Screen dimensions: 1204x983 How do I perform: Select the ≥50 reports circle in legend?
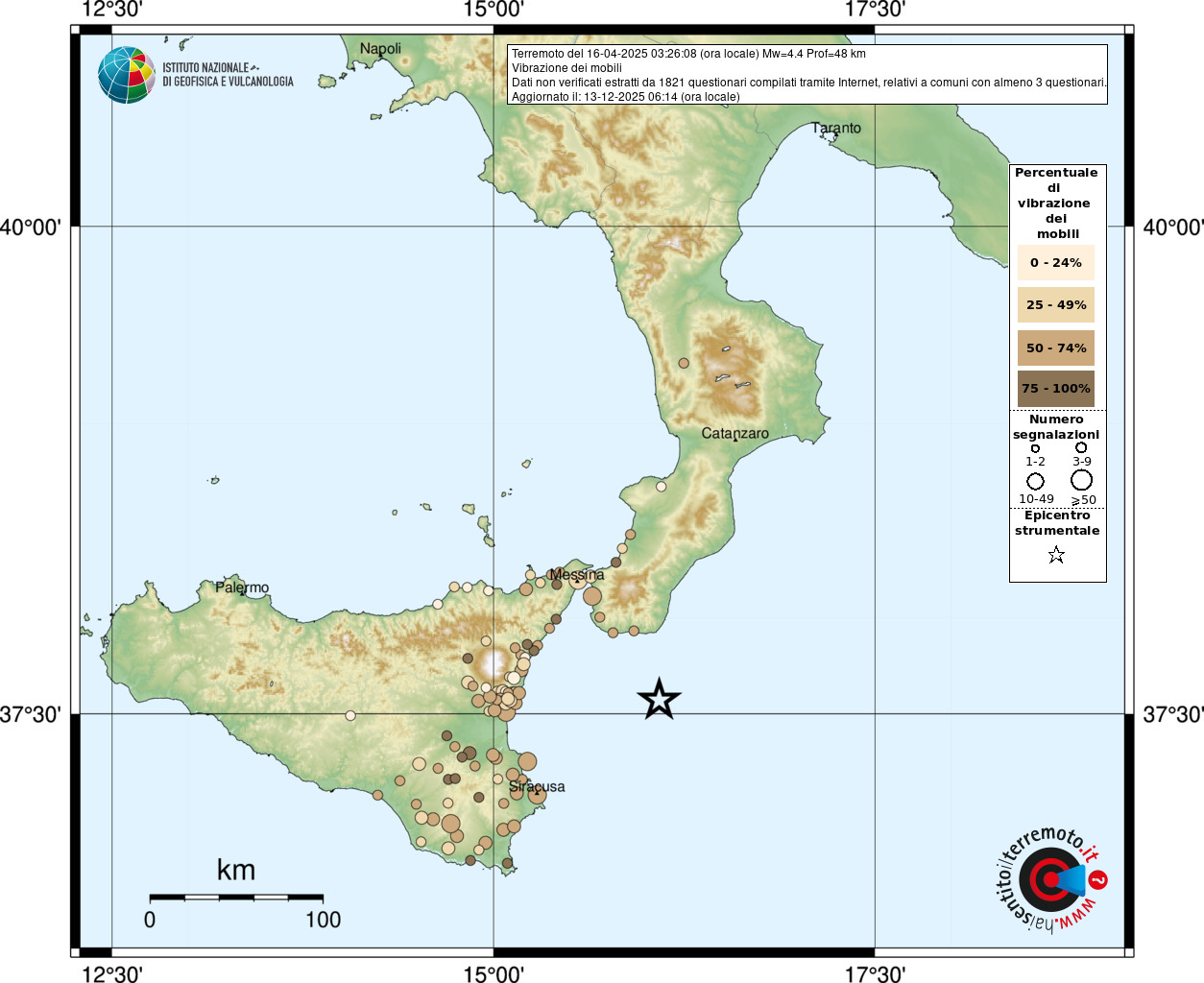click(x=1082, y=480)
